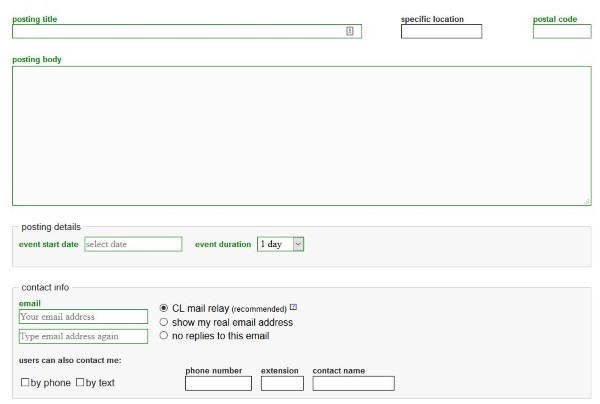Focus the Type email address again field
Viewport: 600px width, 404px height.
tap(83, 337)
